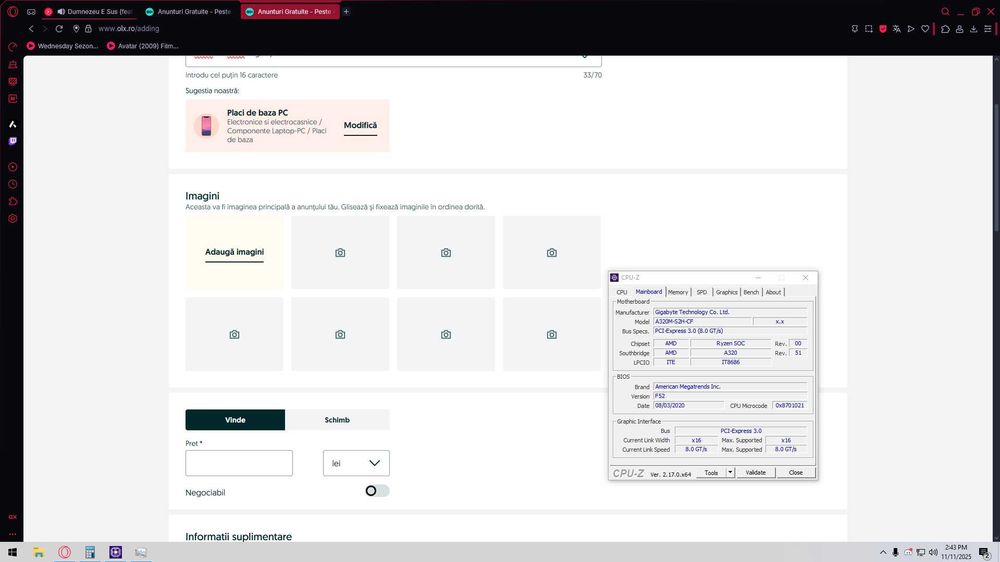Open the Memory tab in CPU-Z
Viewport: 1000px width, 562px height.
[678, 292]
